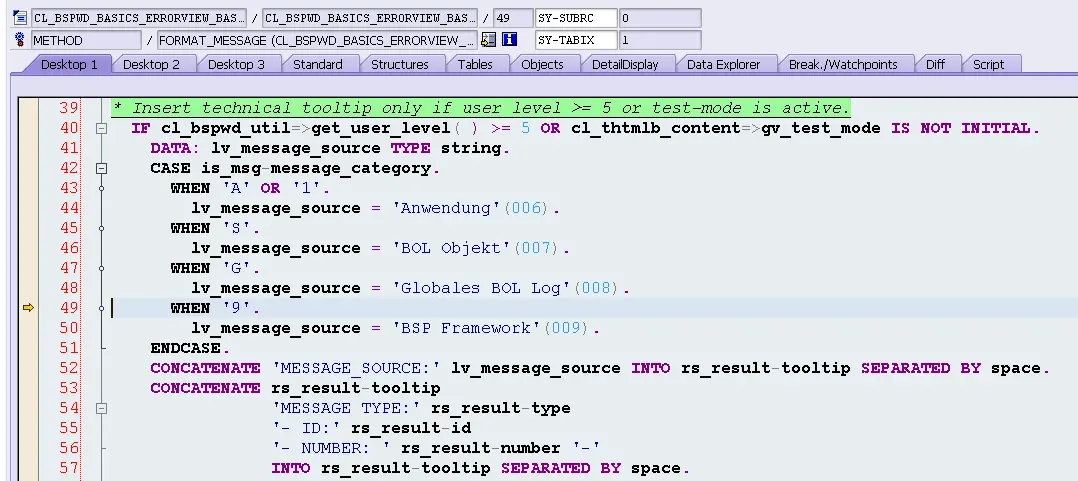Click the green comment on line 39
1078x481 pixels.
(481, 108)
